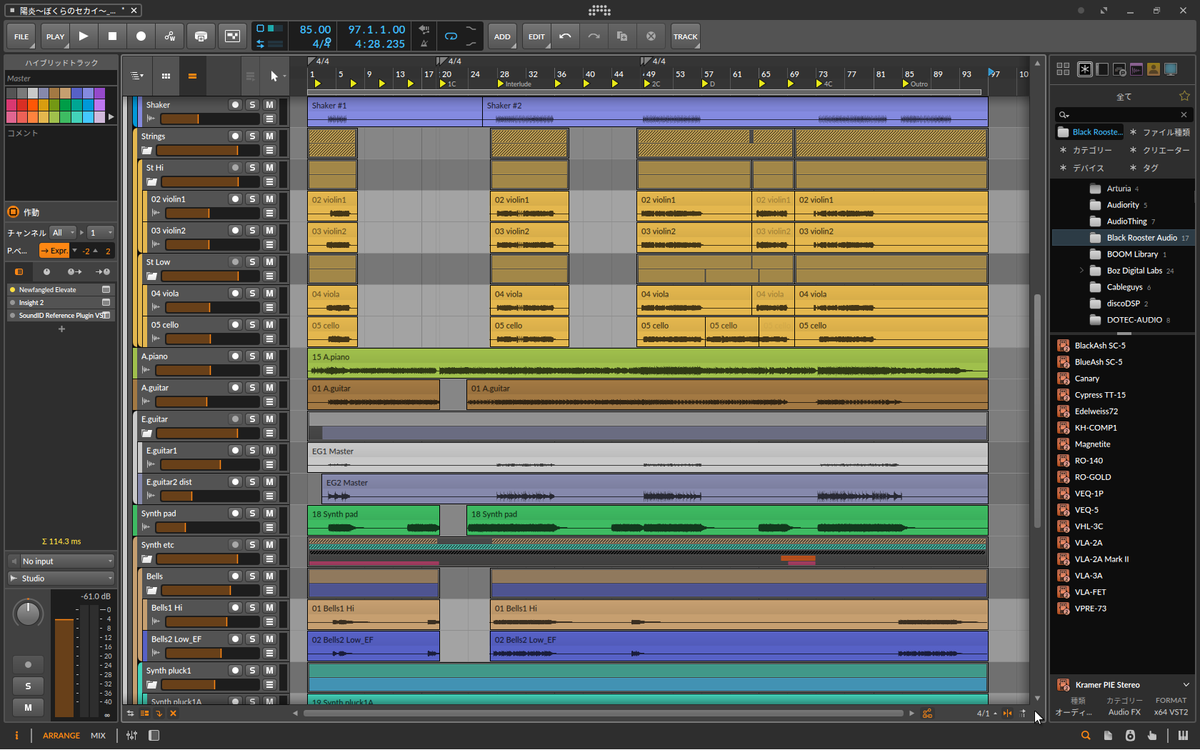Mute the Synth pad track
Viewport: 1200px width, 750px height.
click(269, 513)
